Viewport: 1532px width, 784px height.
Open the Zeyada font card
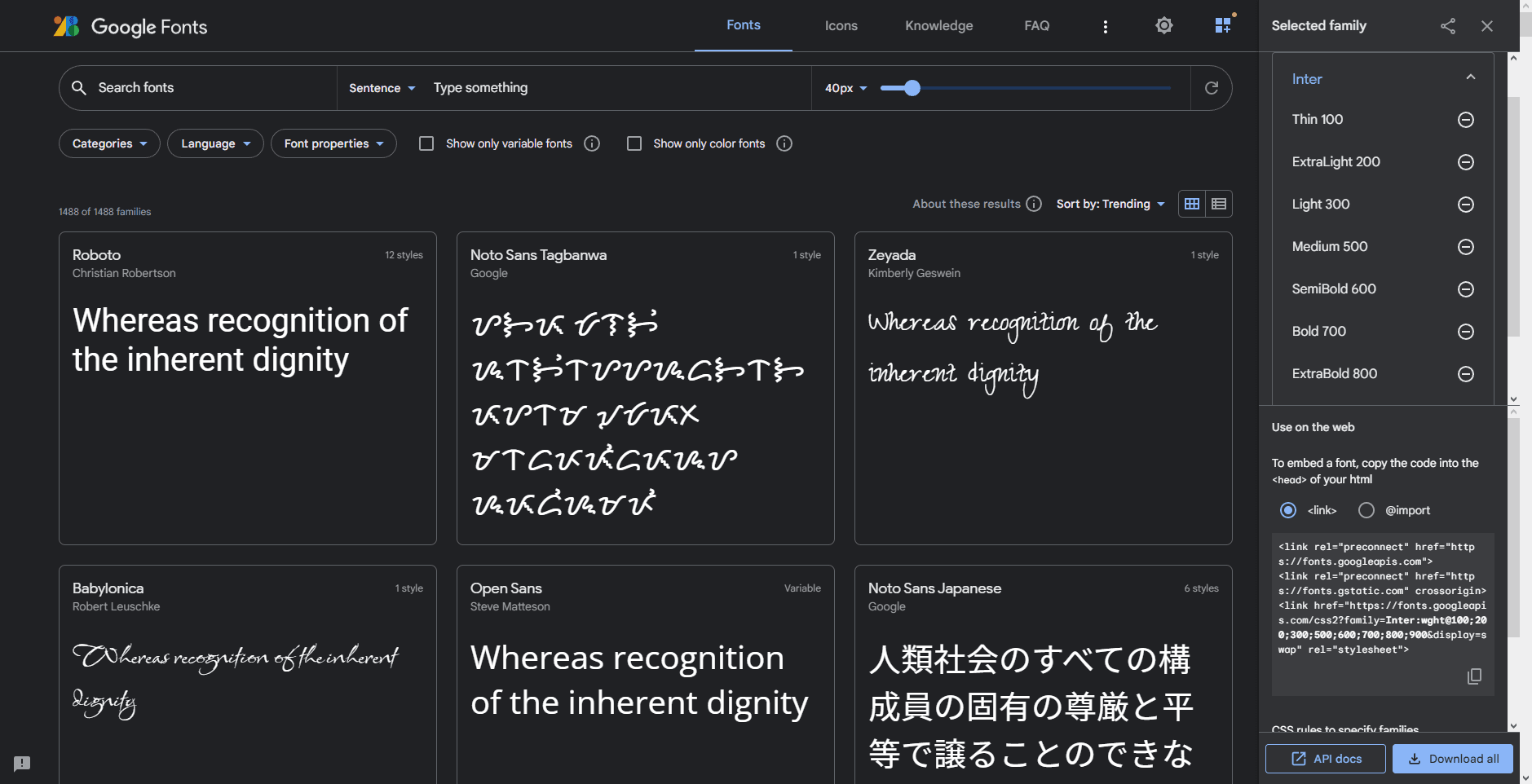click(1044, 388)
